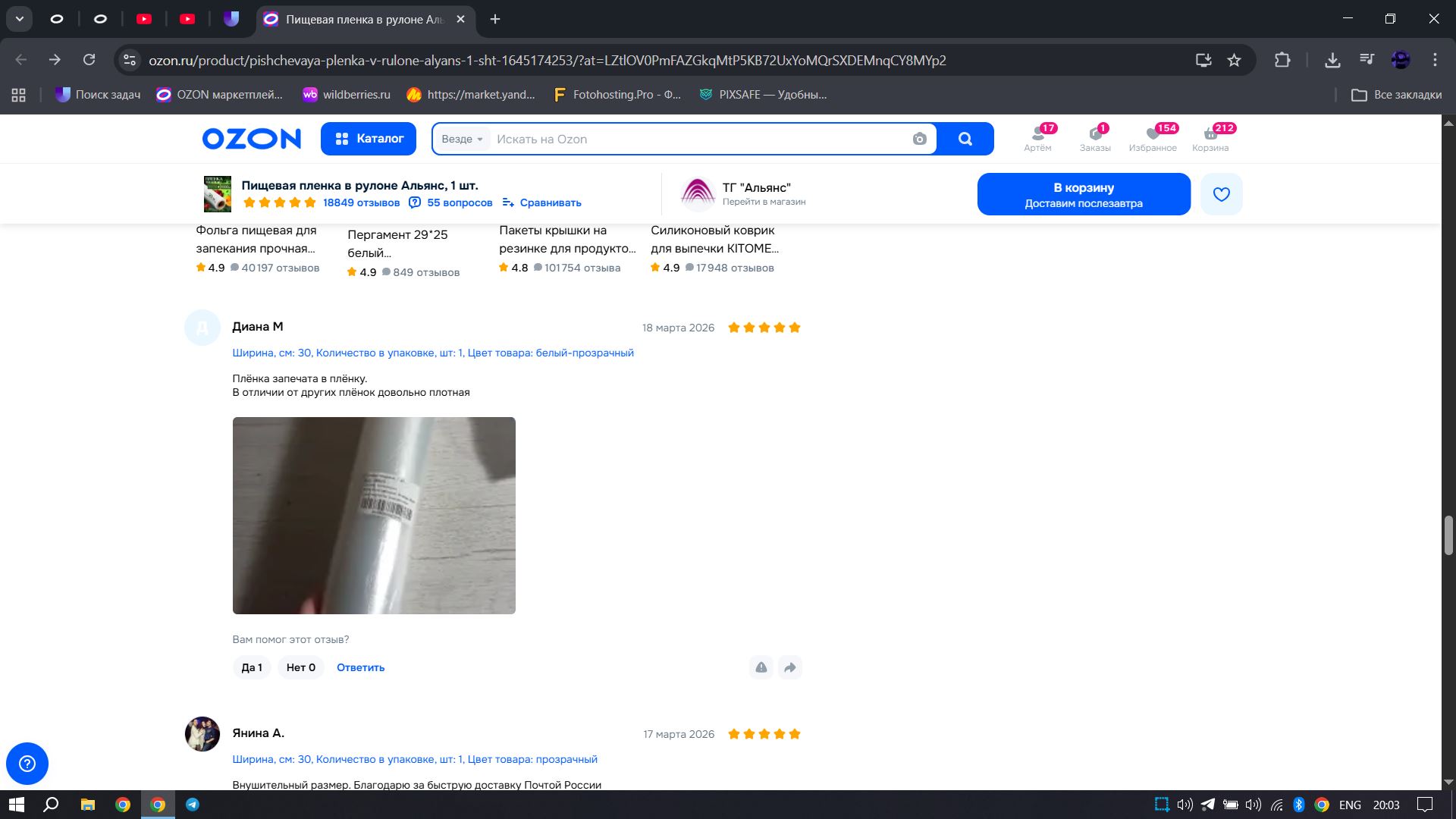Toggle Сравнивать for this product

[541, 202]
